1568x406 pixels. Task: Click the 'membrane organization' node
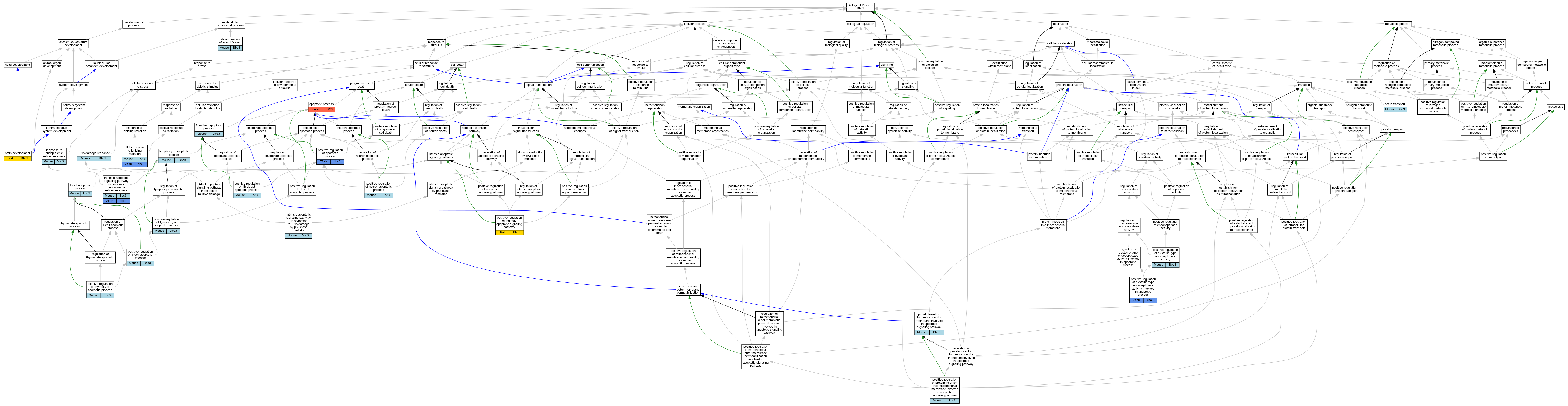coord(694,107)
